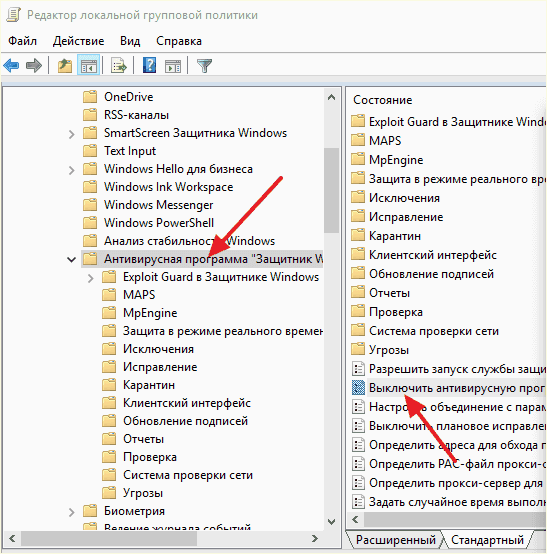The height and width of the screenshot is (554, 547).
Task: Select Исключения folder in the tree
Action: pos(158,349)
